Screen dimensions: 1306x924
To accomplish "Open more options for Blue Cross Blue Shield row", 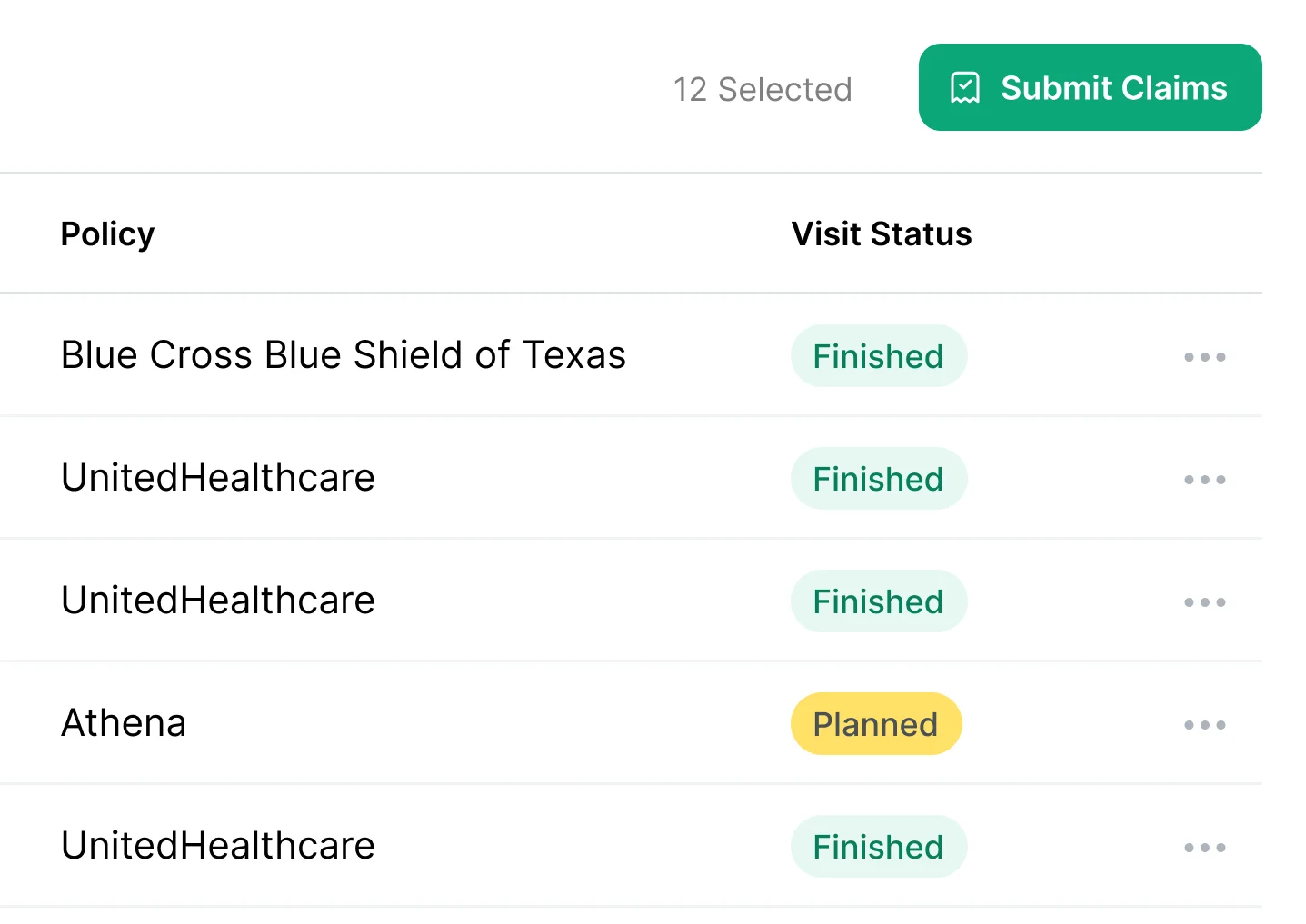I will (x=1204, y=357).
